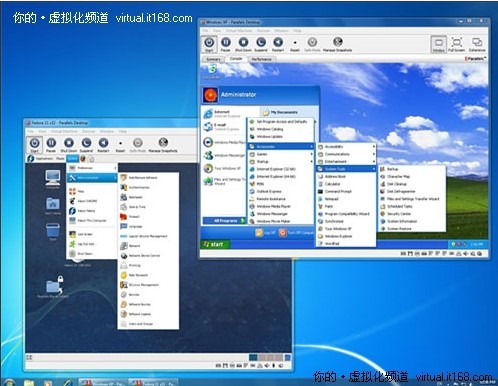The image size is (498, 386).
Task: Launch Paint from Accessories menu
Action: click(346, 206)
